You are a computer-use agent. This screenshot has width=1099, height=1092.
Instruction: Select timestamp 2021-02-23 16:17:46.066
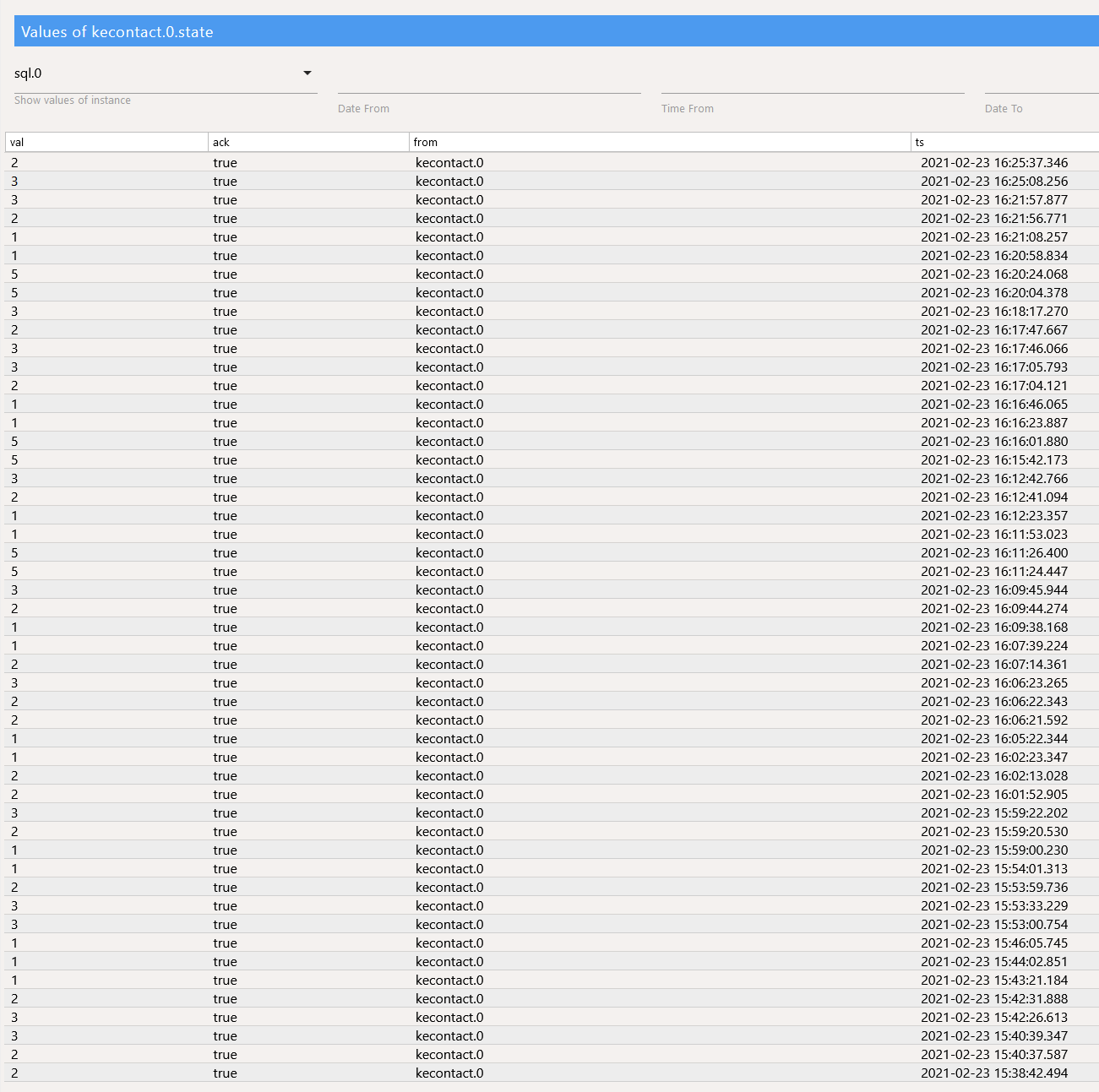tap(994, 349)
